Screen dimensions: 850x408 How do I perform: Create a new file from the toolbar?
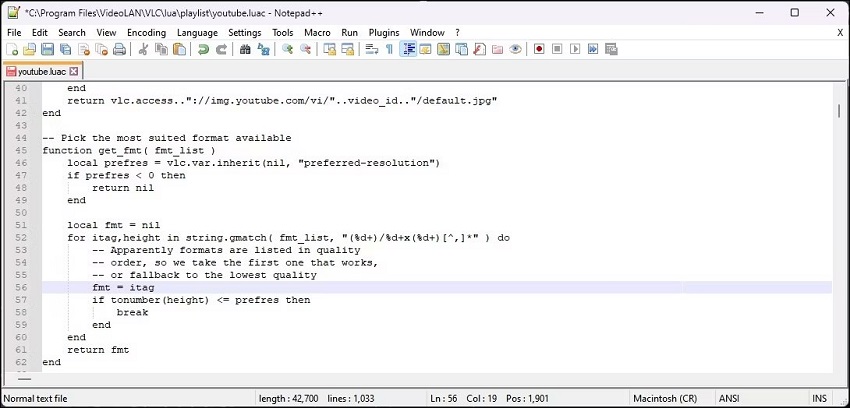click(x=12, y=49)
